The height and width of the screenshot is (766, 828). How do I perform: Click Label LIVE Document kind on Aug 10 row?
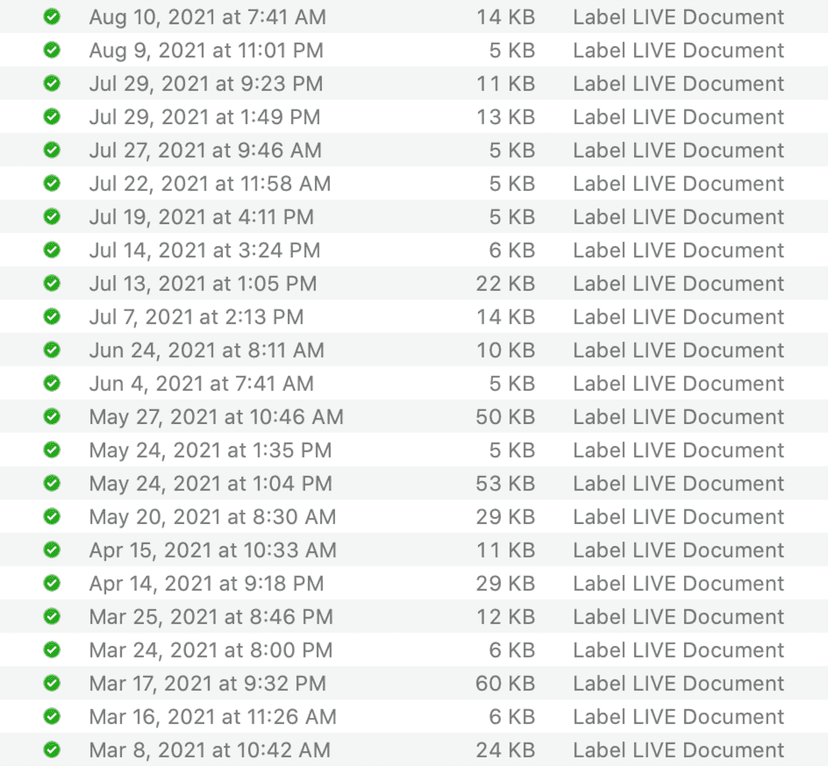(x=679, y=17)
